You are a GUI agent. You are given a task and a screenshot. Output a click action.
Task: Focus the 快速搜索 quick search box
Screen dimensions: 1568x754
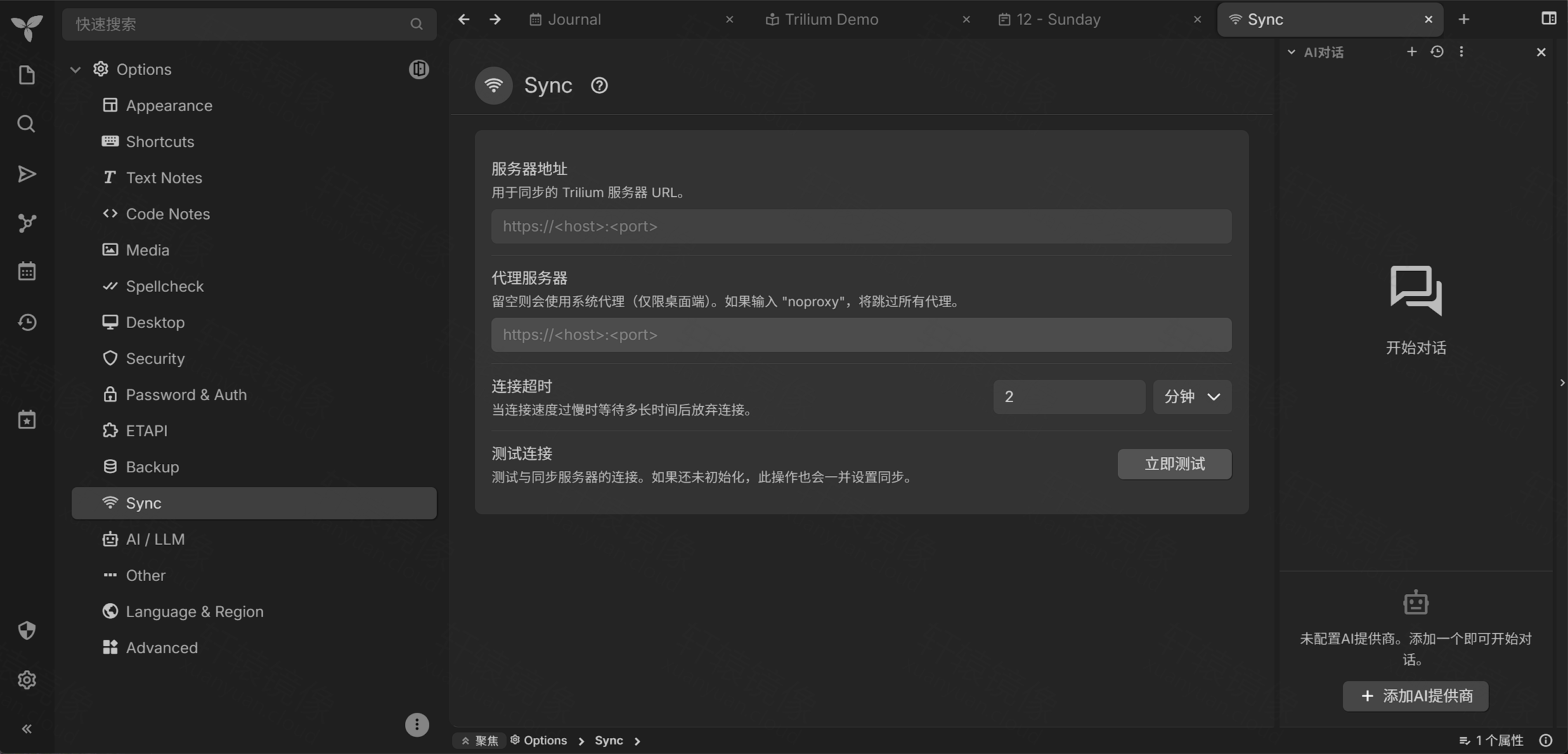tap(249, 24)
